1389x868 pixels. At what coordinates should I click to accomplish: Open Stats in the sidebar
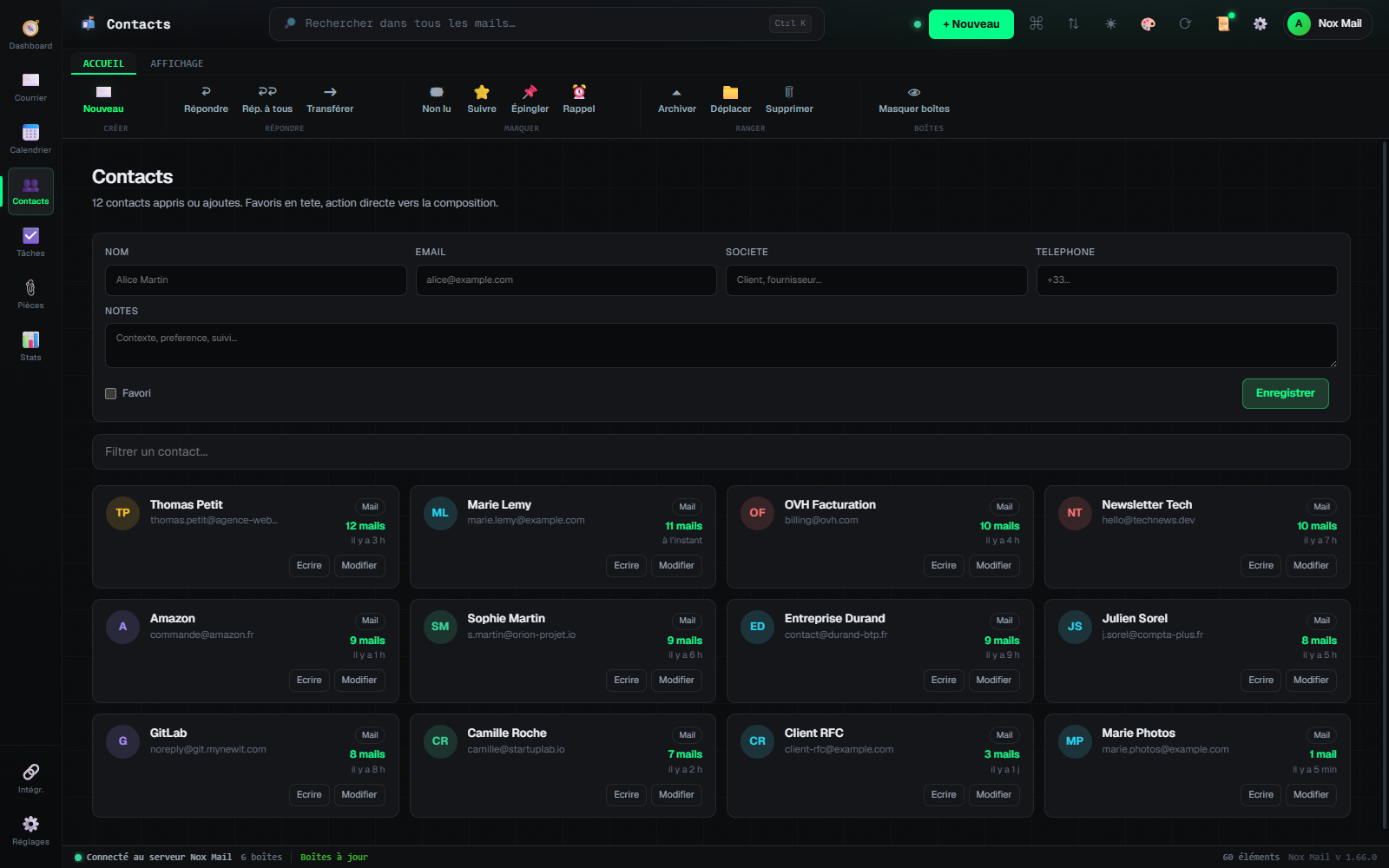pos(30,346)
